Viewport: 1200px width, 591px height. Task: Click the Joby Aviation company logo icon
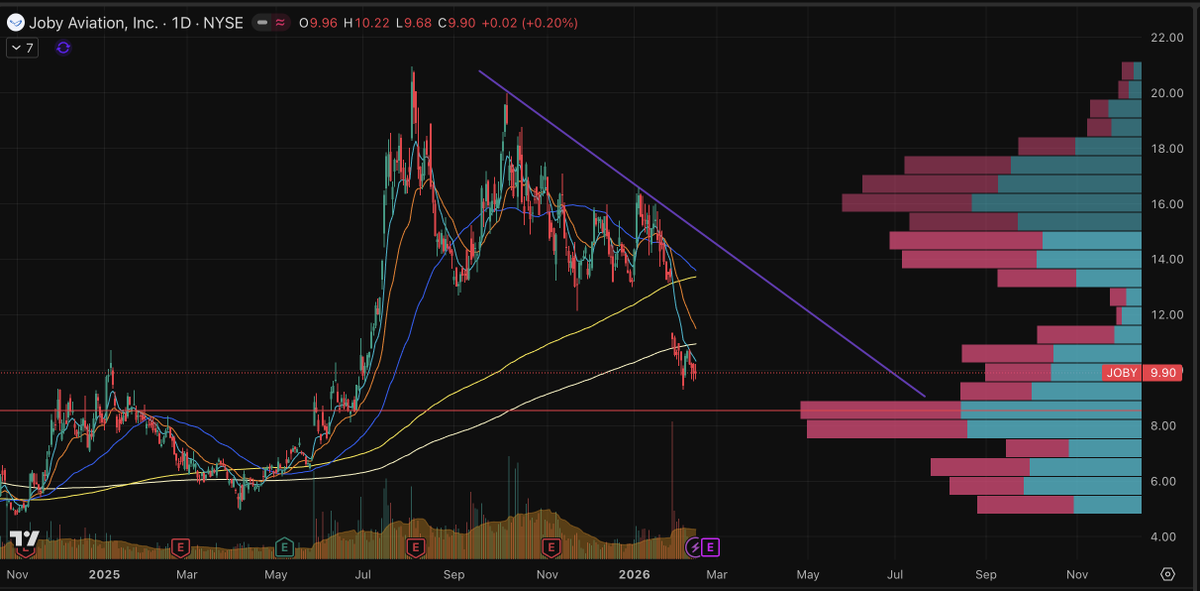click(15, 22)
